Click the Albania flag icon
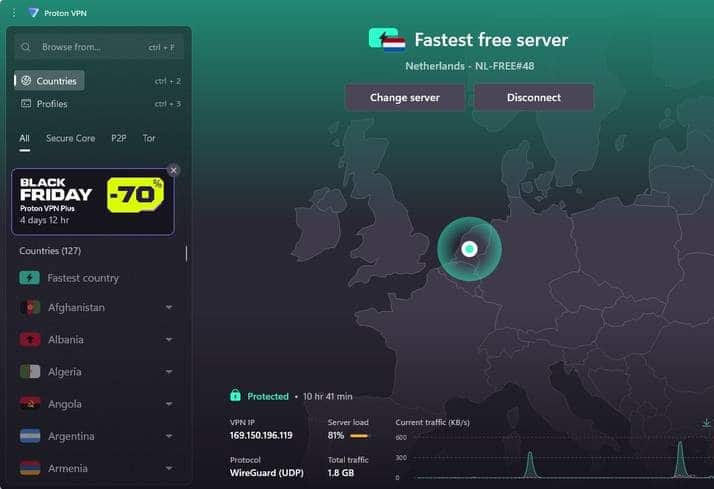Screen dimensions: 714x489 (30, 340)
